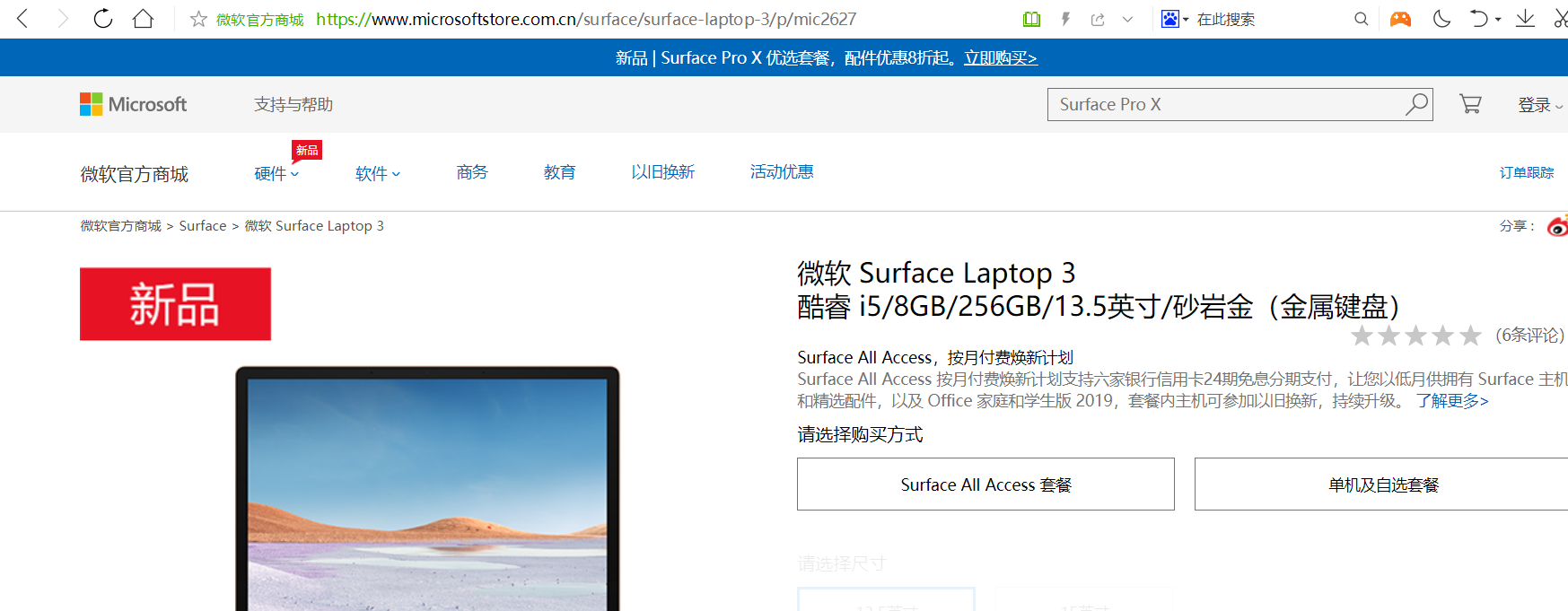Click the red 新品 badge above product image
The height and width of the screenshot is (611, 1568).
coord(175,304)
